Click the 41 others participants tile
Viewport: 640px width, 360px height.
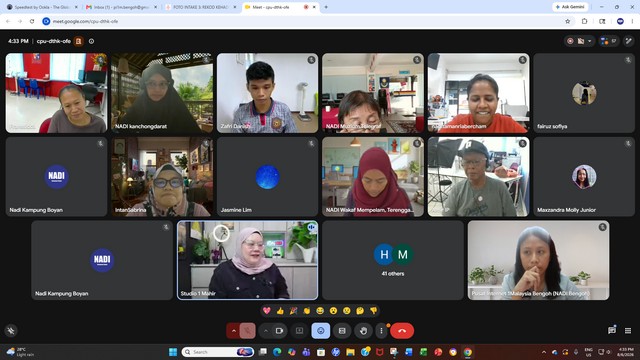click(x=393, y=260)
